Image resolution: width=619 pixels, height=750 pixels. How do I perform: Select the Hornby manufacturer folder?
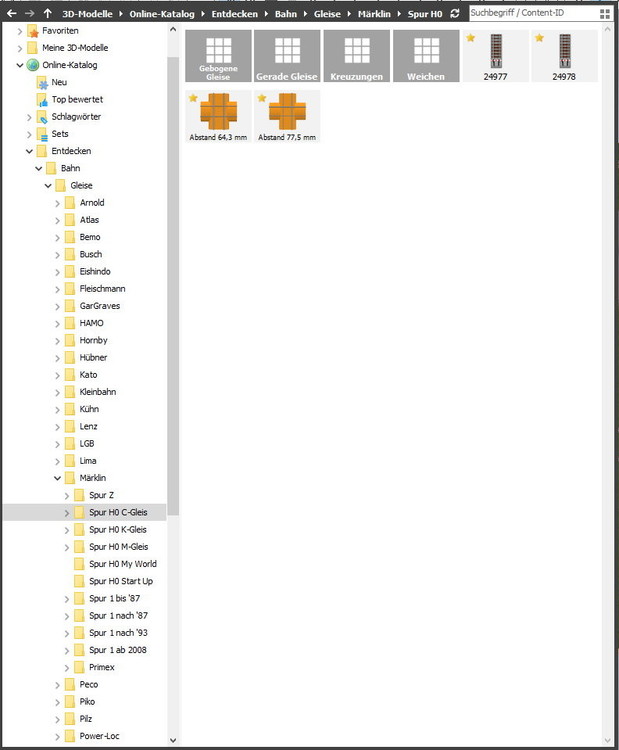click(93, 341)
